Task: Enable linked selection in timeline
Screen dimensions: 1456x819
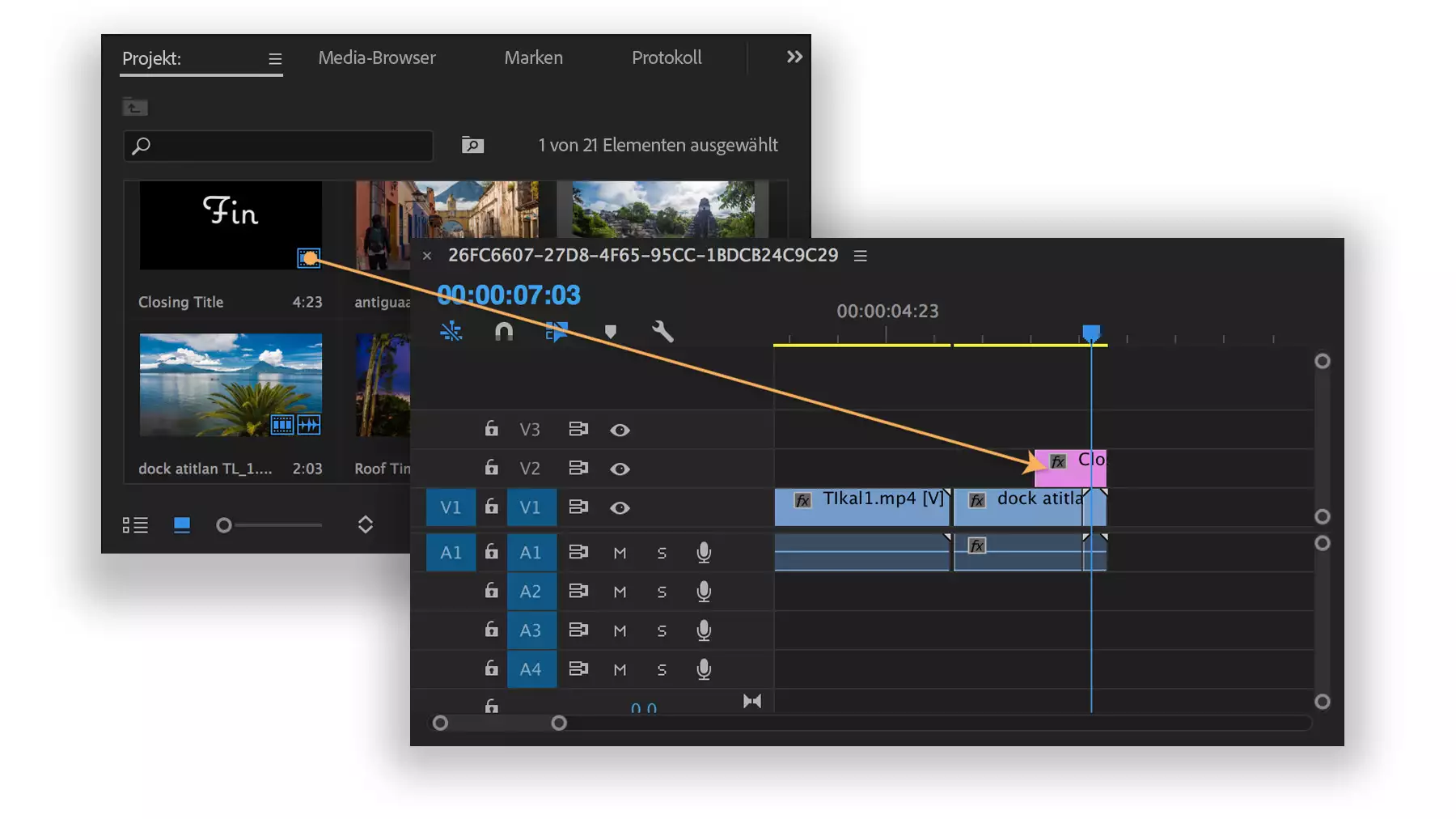Action: pyautogui.click(x=557, y=332)
